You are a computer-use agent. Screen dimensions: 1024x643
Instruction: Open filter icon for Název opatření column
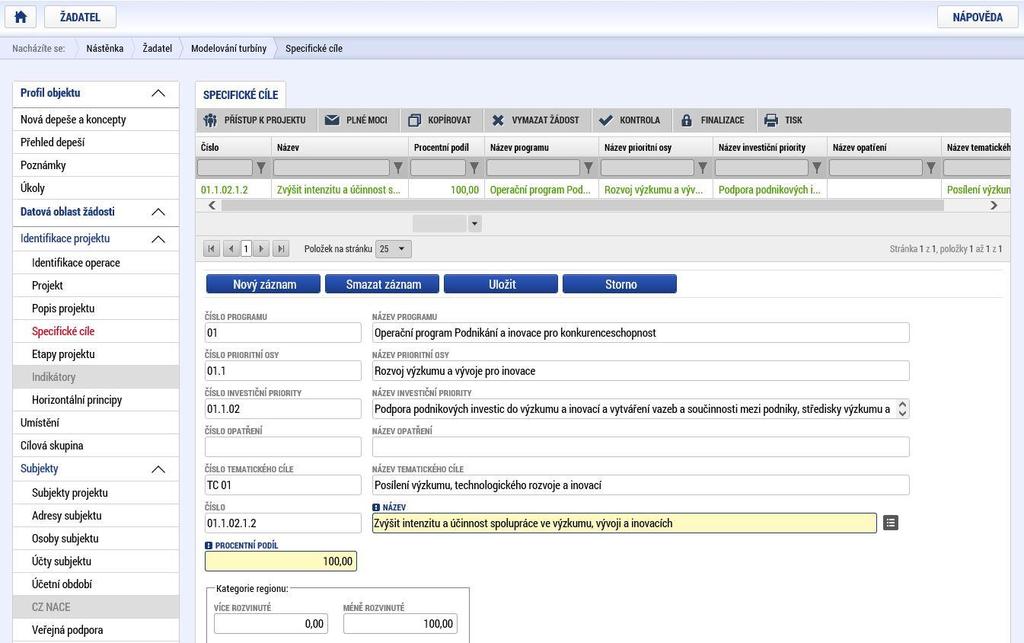[x=931, y=168]
